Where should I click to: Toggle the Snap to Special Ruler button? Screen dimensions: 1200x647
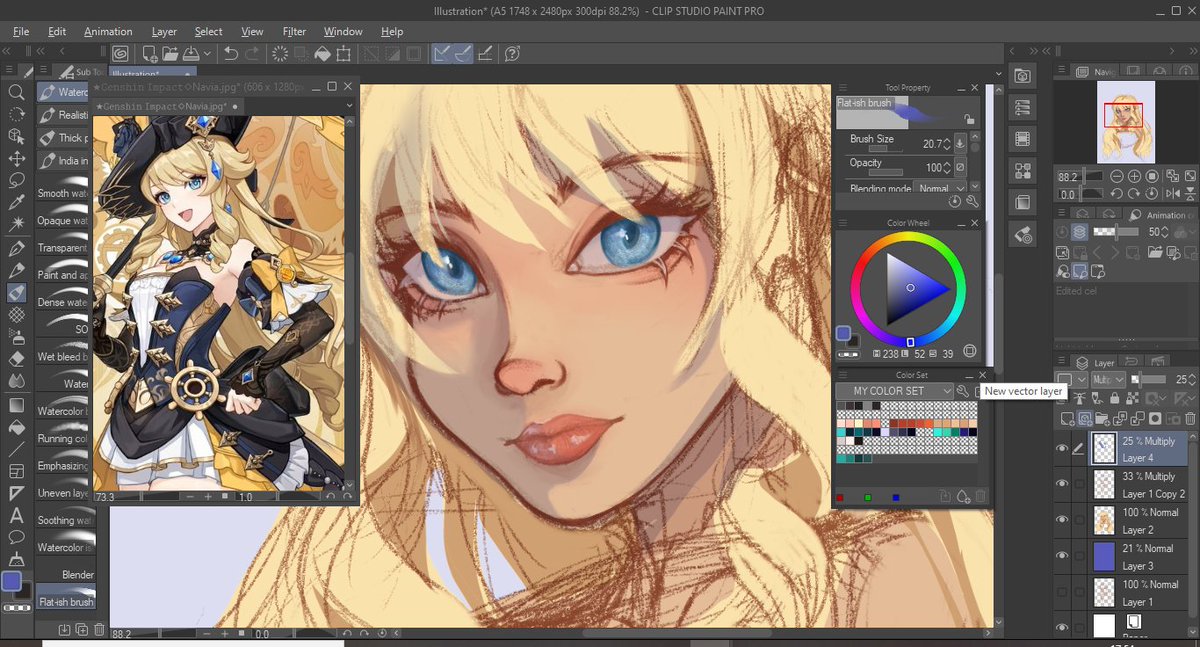pos(464,54)
